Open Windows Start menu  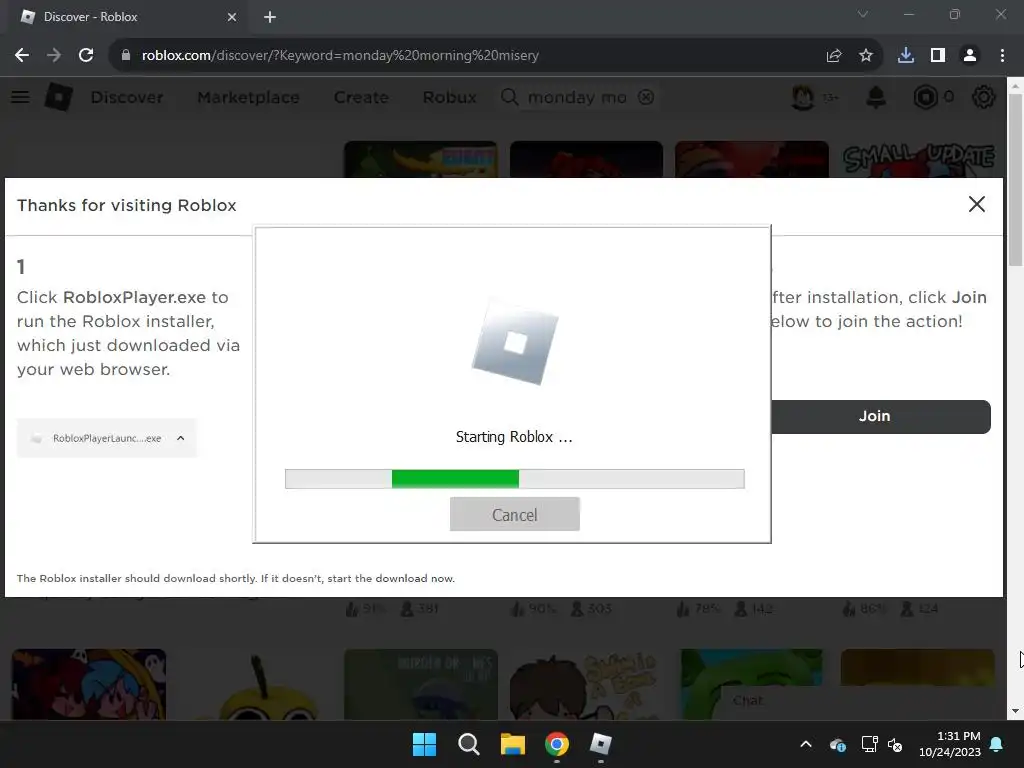(x=424, y=744)
